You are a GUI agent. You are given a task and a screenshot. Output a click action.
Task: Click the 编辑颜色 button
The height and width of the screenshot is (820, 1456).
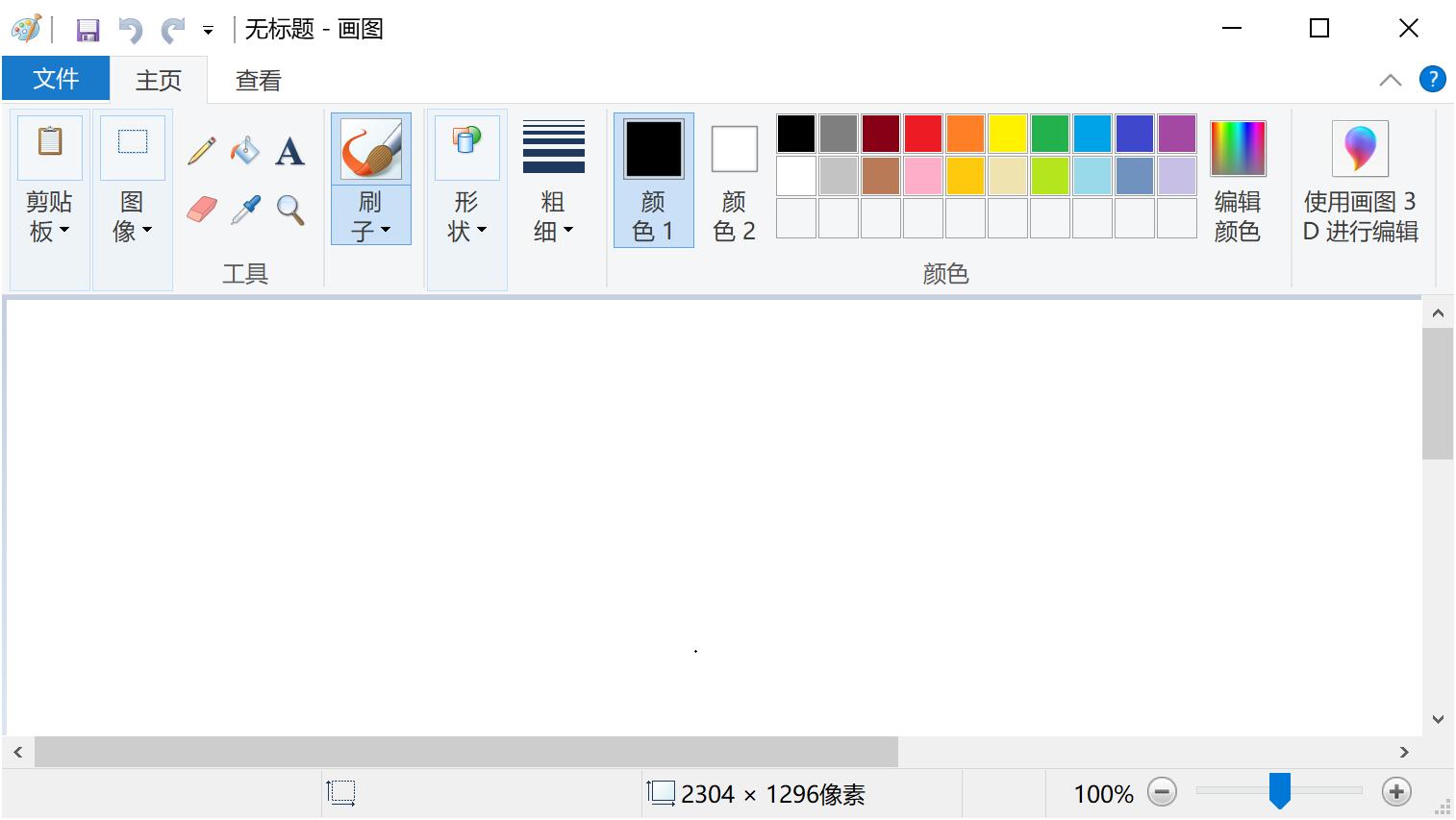click(x=1237, y=180)
